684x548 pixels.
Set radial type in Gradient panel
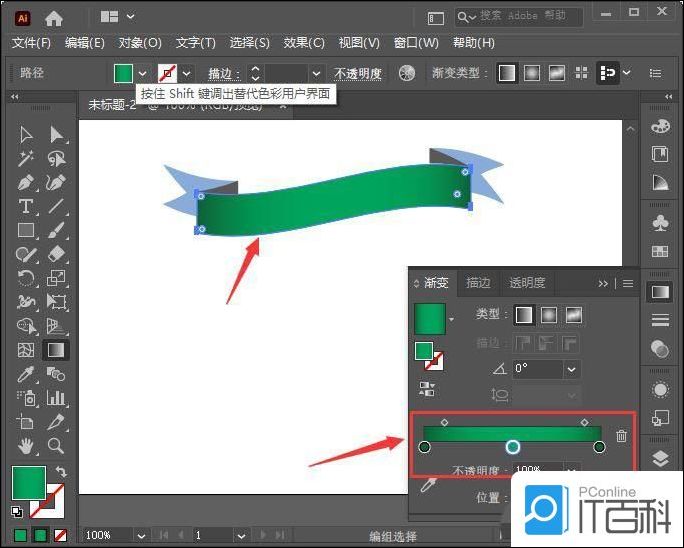[549, 315]
